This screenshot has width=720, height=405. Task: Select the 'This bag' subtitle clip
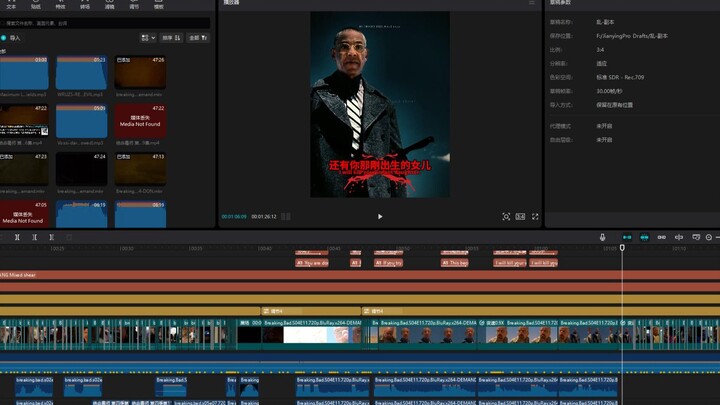pyautogui.click(x=455, y=263)
